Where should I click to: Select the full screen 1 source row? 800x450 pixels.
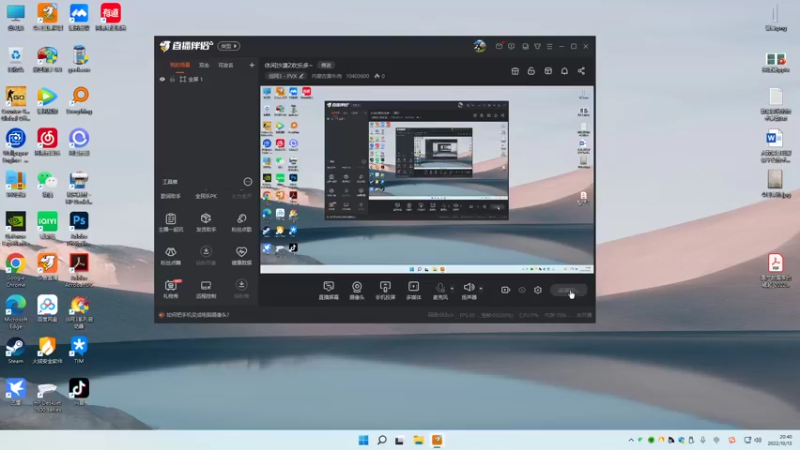207,79
